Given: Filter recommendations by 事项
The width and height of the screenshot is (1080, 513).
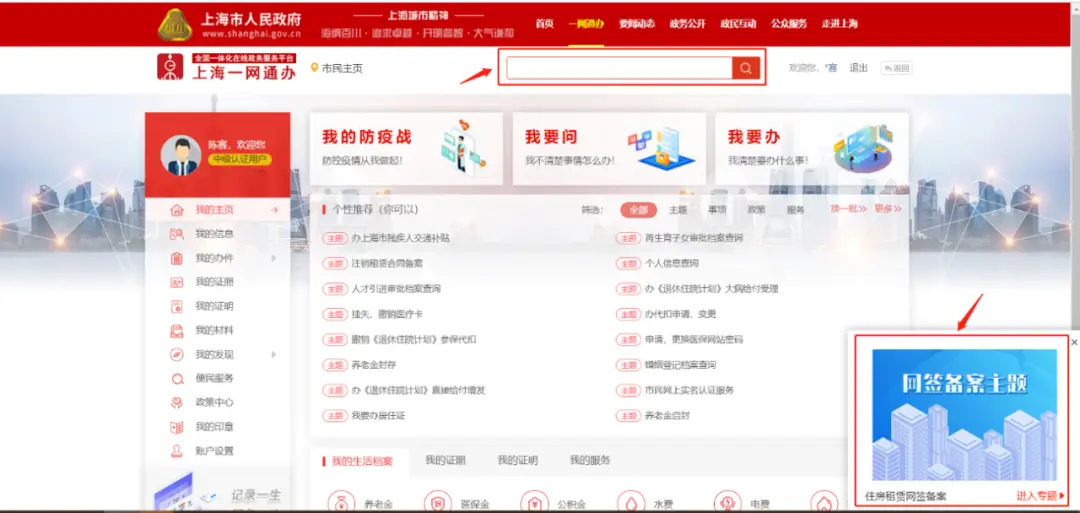Looking at the screenshot, I should click(717, 210).
